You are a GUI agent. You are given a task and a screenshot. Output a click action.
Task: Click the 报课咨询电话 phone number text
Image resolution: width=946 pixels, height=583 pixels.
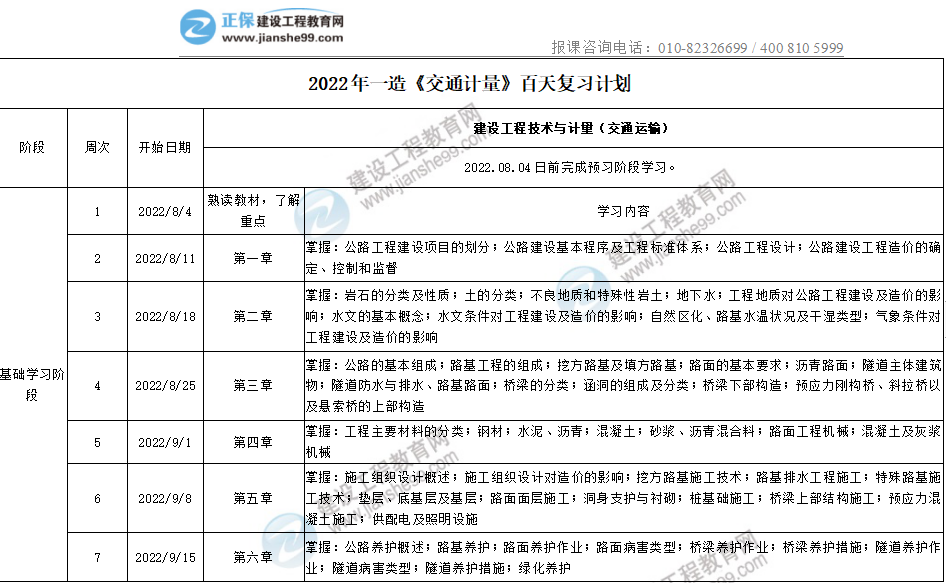697,48
